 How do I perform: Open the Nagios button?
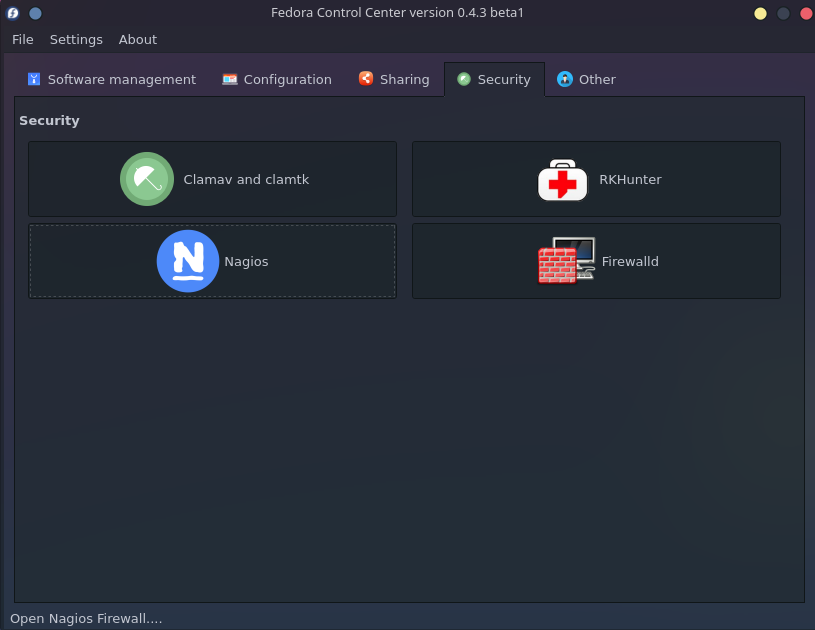[x=213, y=261]
